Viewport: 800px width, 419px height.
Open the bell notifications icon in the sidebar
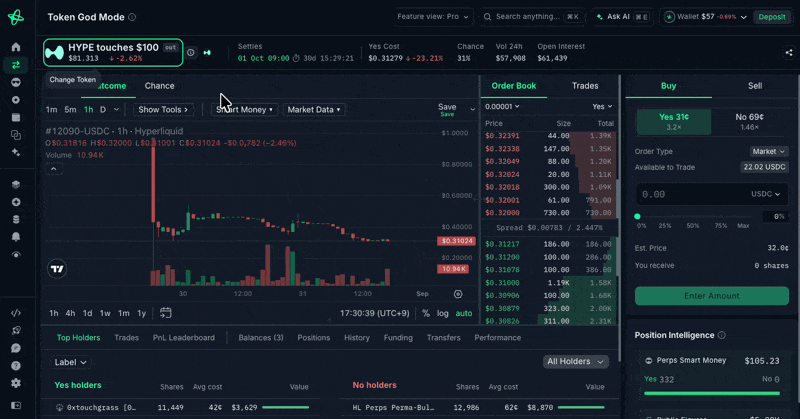16,237
